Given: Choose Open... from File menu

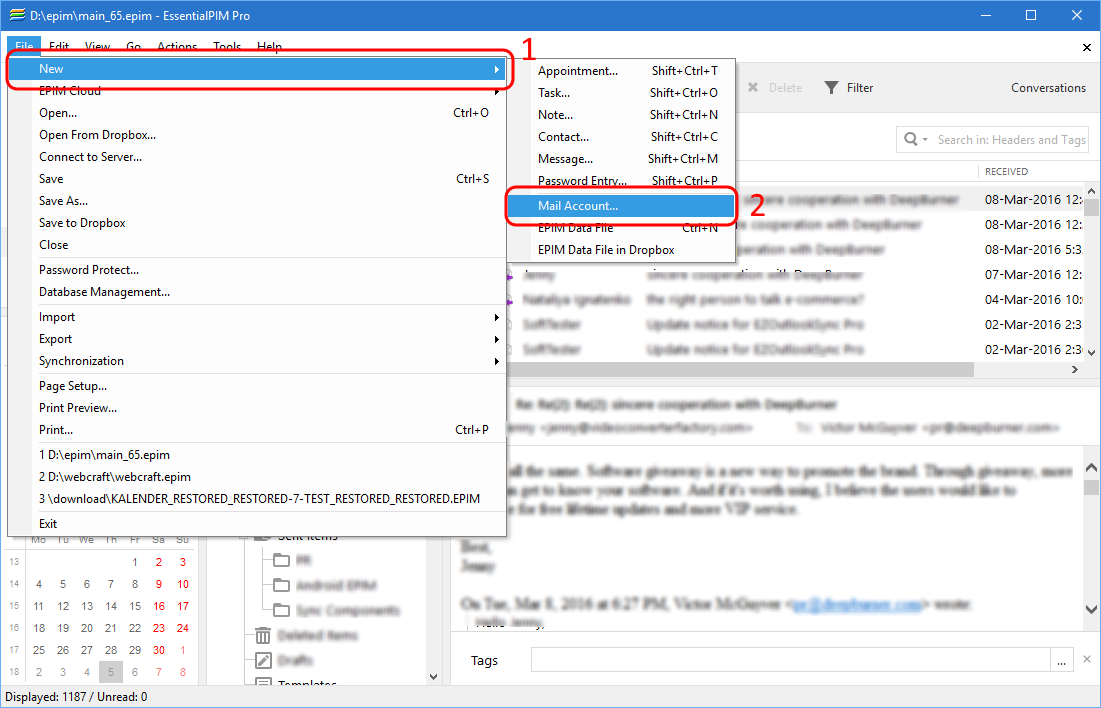Looking at the screenshot, I should (x=257, y=113).
